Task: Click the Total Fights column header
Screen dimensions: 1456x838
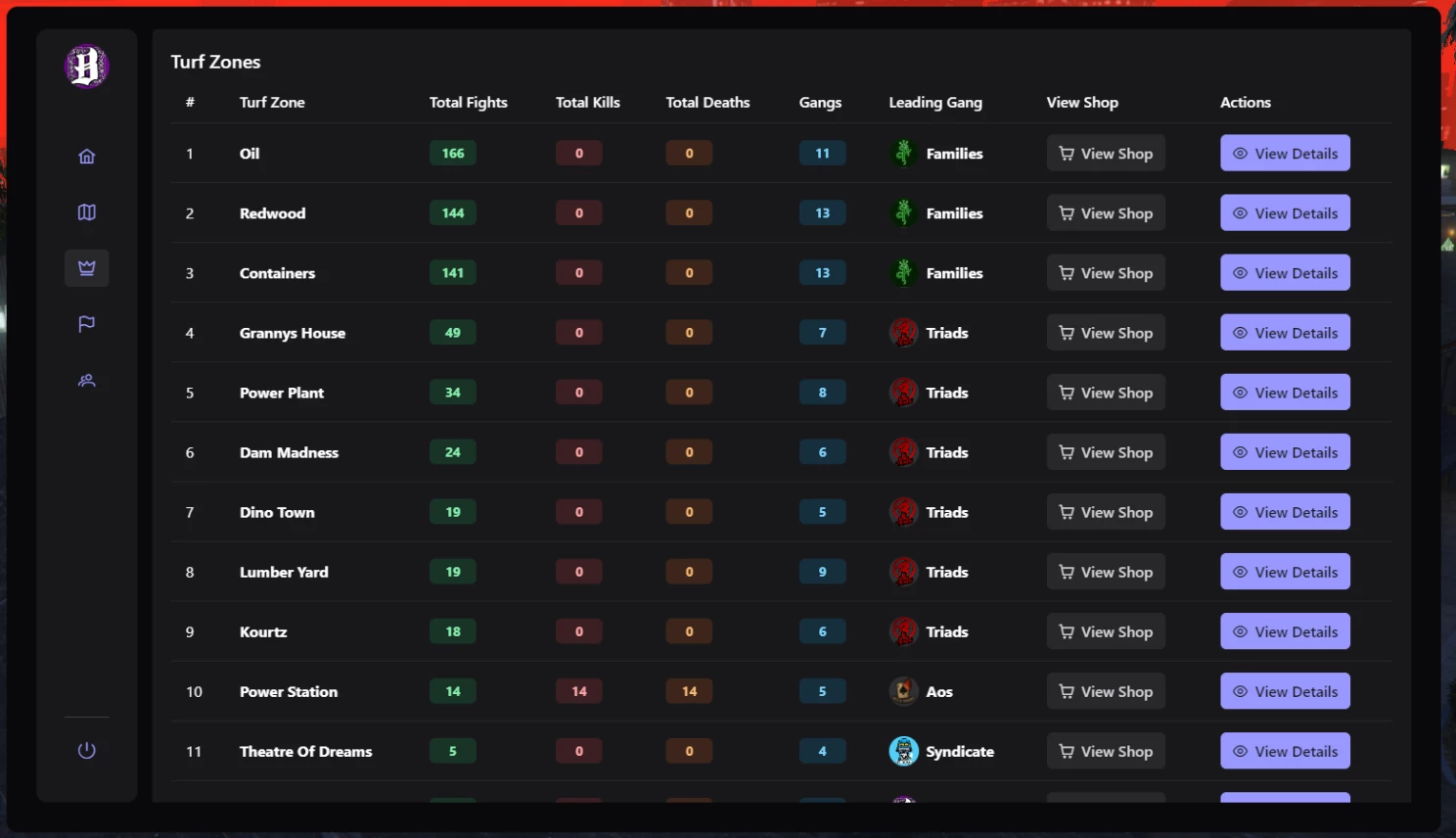Action: [x=468, y=102]
